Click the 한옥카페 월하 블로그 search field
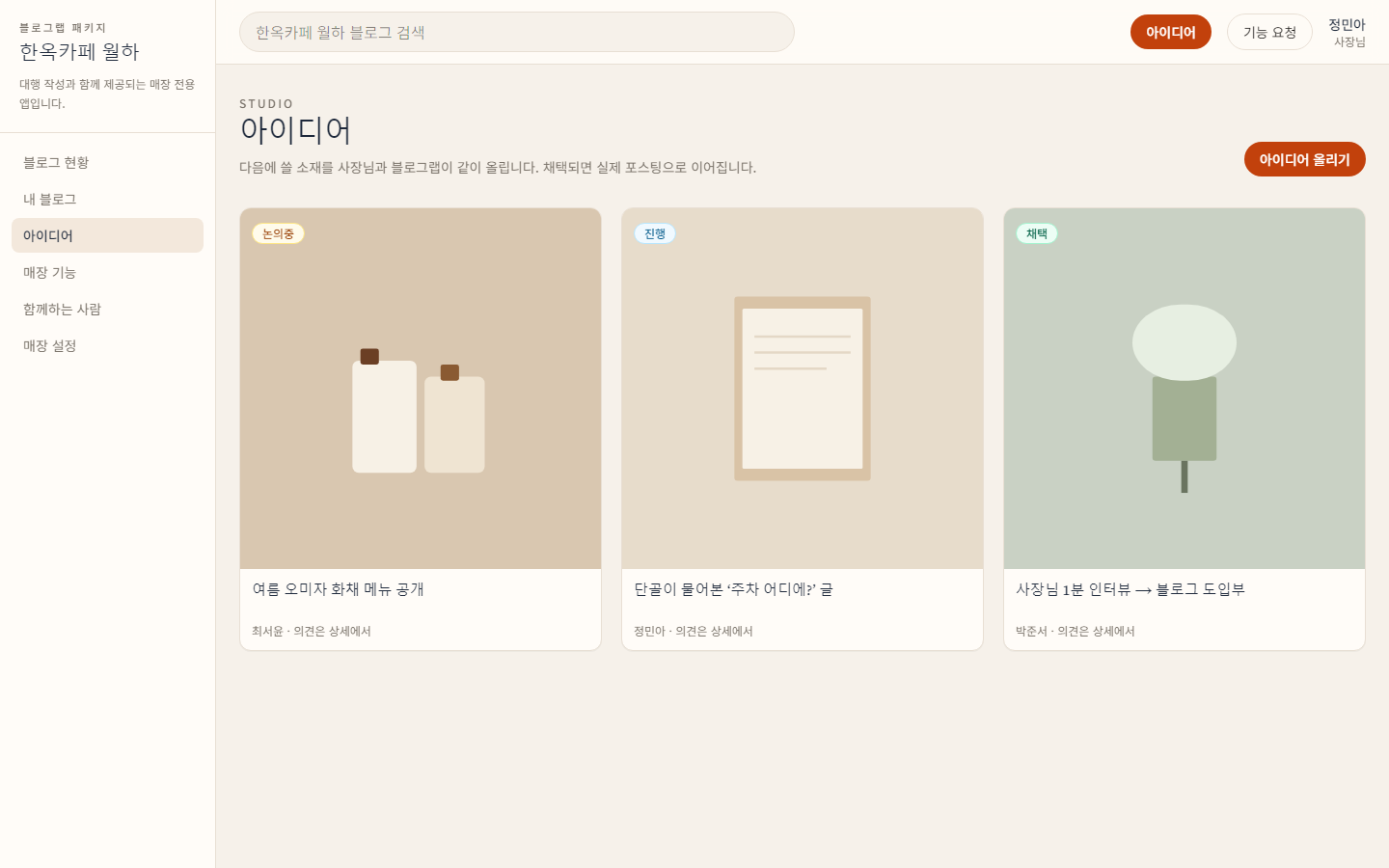 (x=517, y=32)
